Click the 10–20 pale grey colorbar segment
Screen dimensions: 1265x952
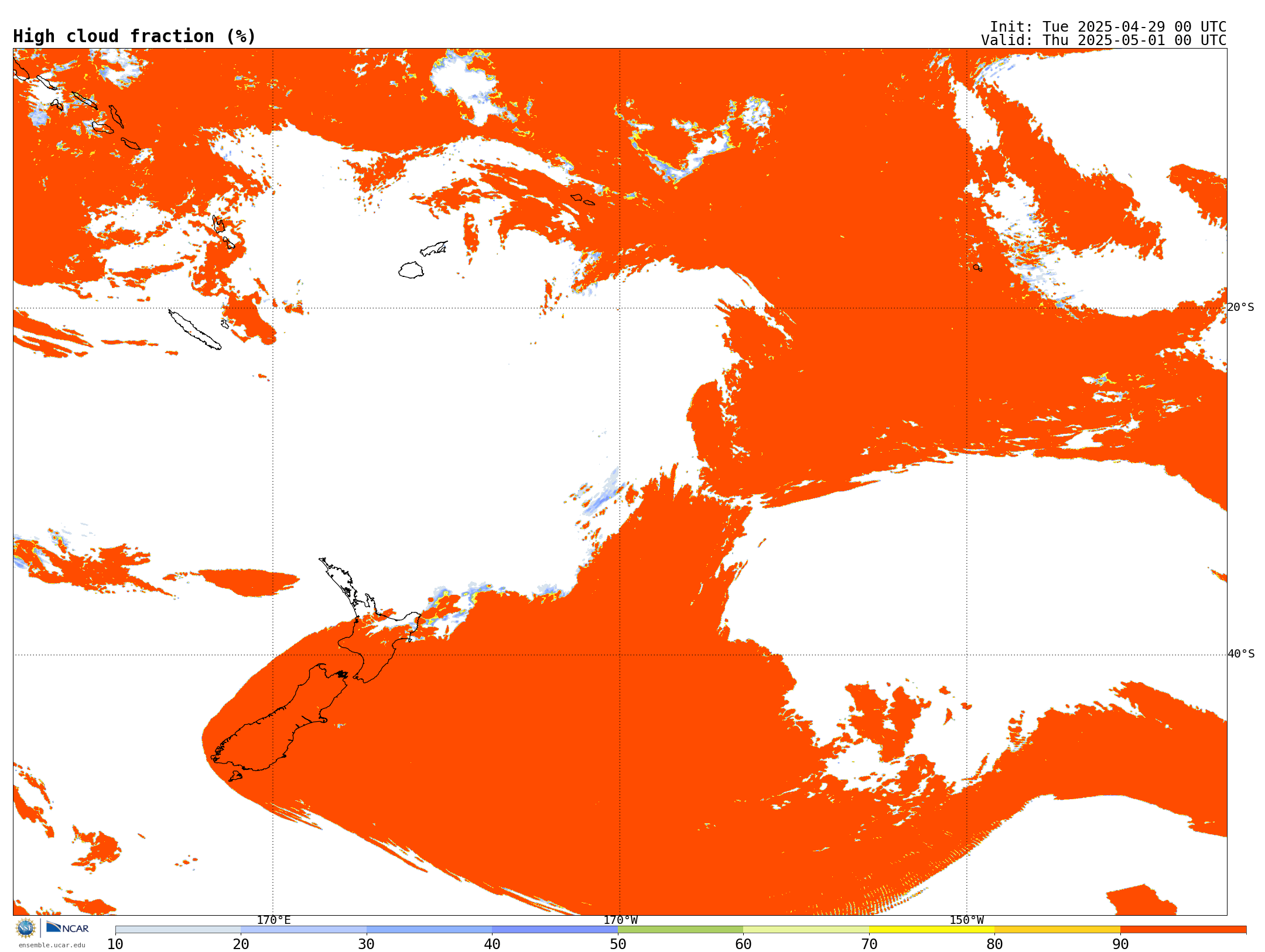coord(178,929)
